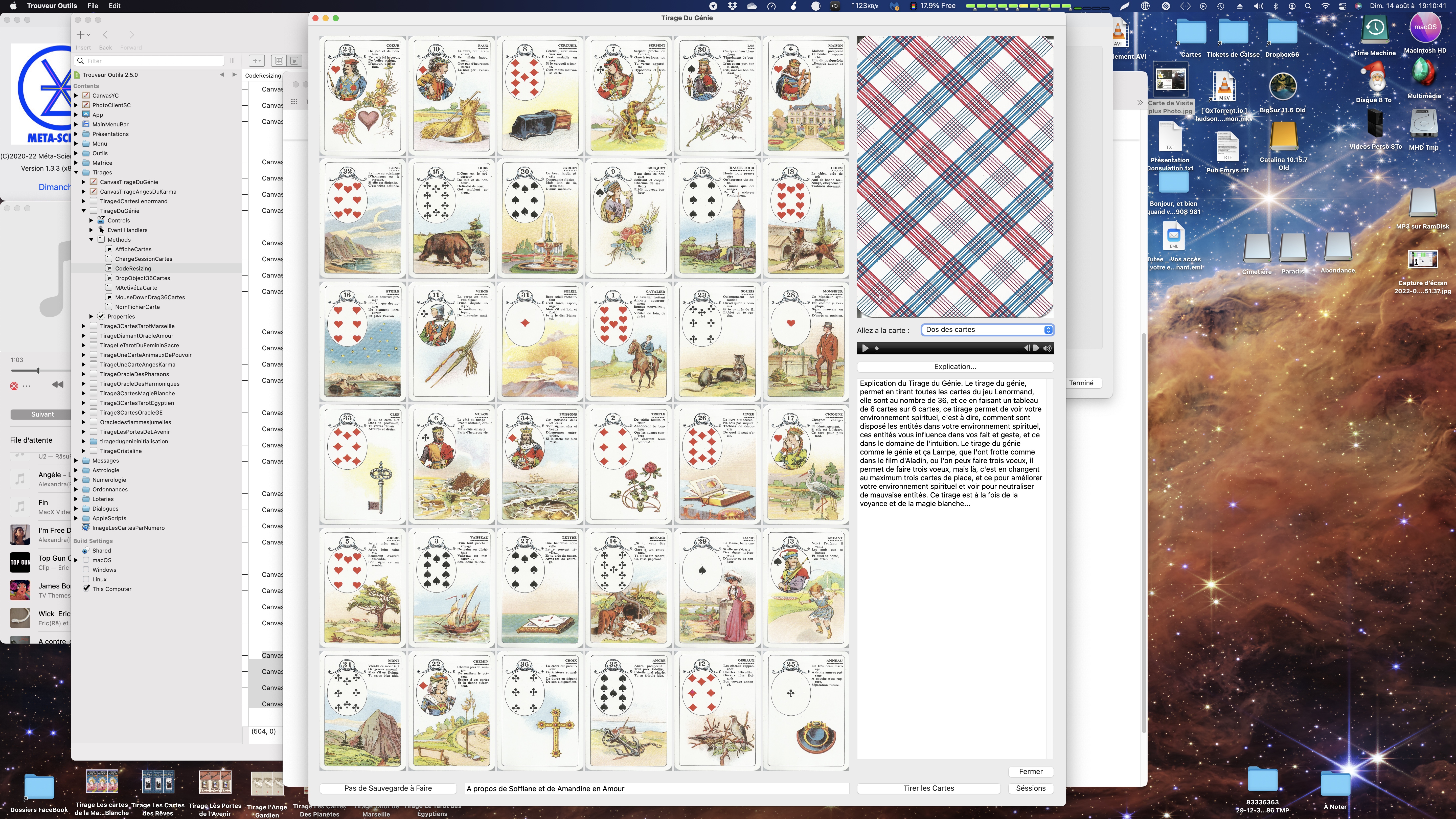Click the list view icon in the code editor toolbar

tap(294, 60)
